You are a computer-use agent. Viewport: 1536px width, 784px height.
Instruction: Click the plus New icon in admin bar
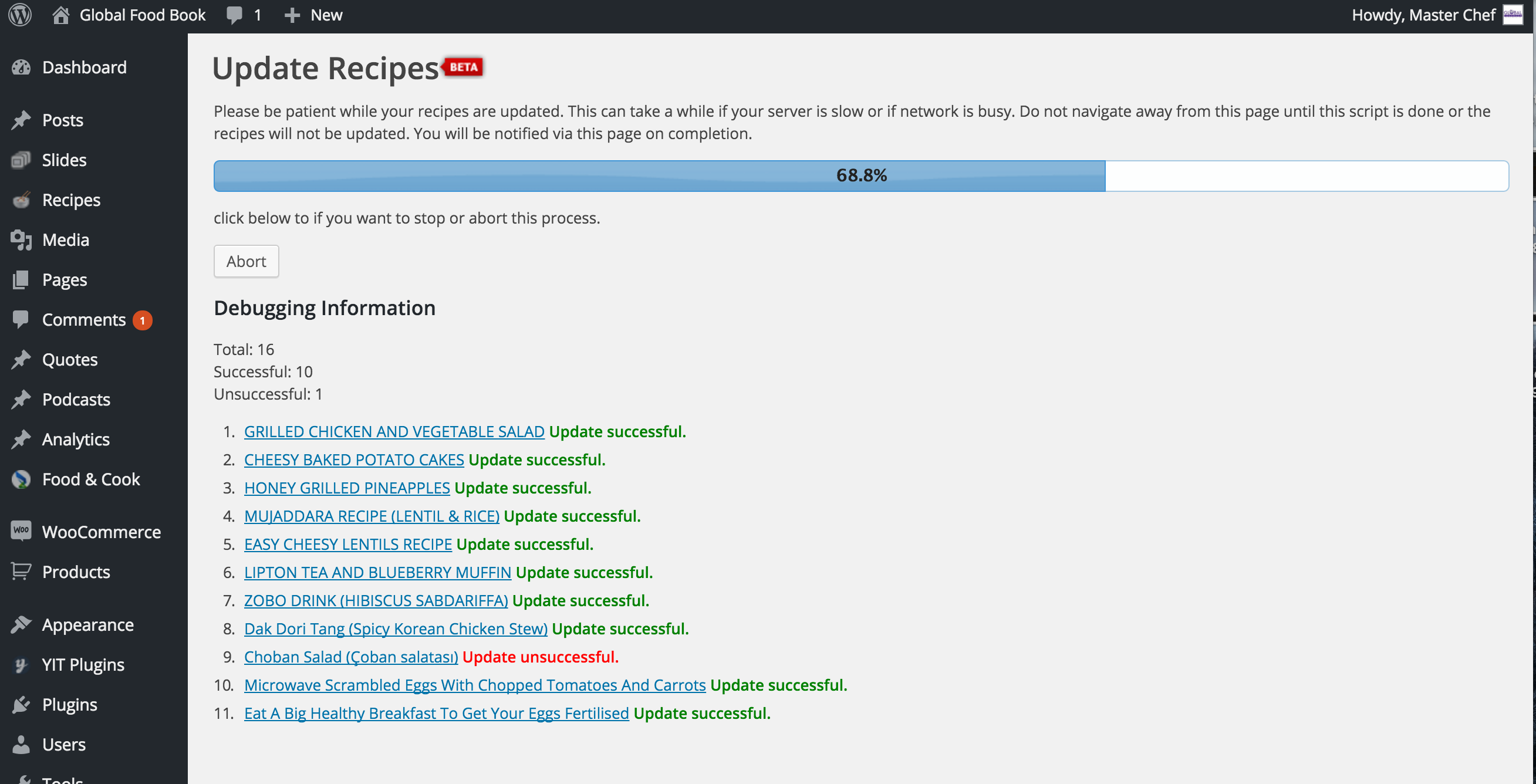[292, 15]
